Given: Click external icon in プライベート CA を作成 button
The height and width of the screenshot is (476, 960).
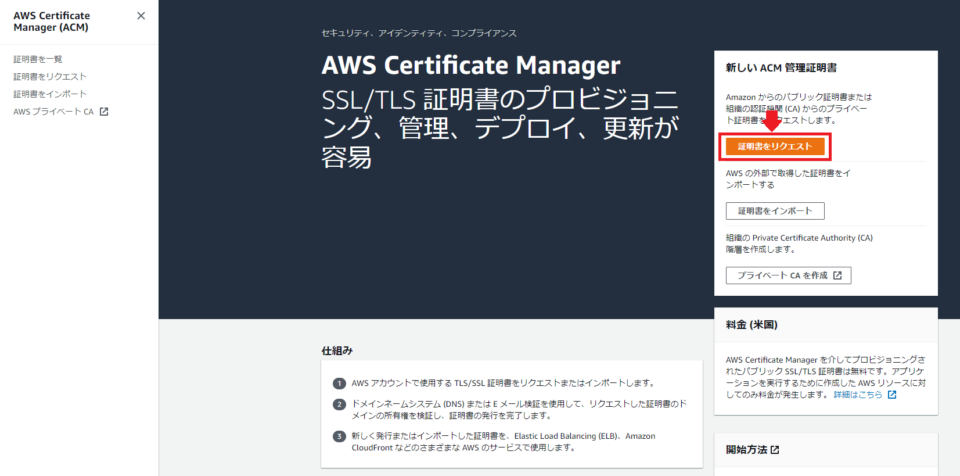Looking at the screenshot, I should tap(838, 276).
